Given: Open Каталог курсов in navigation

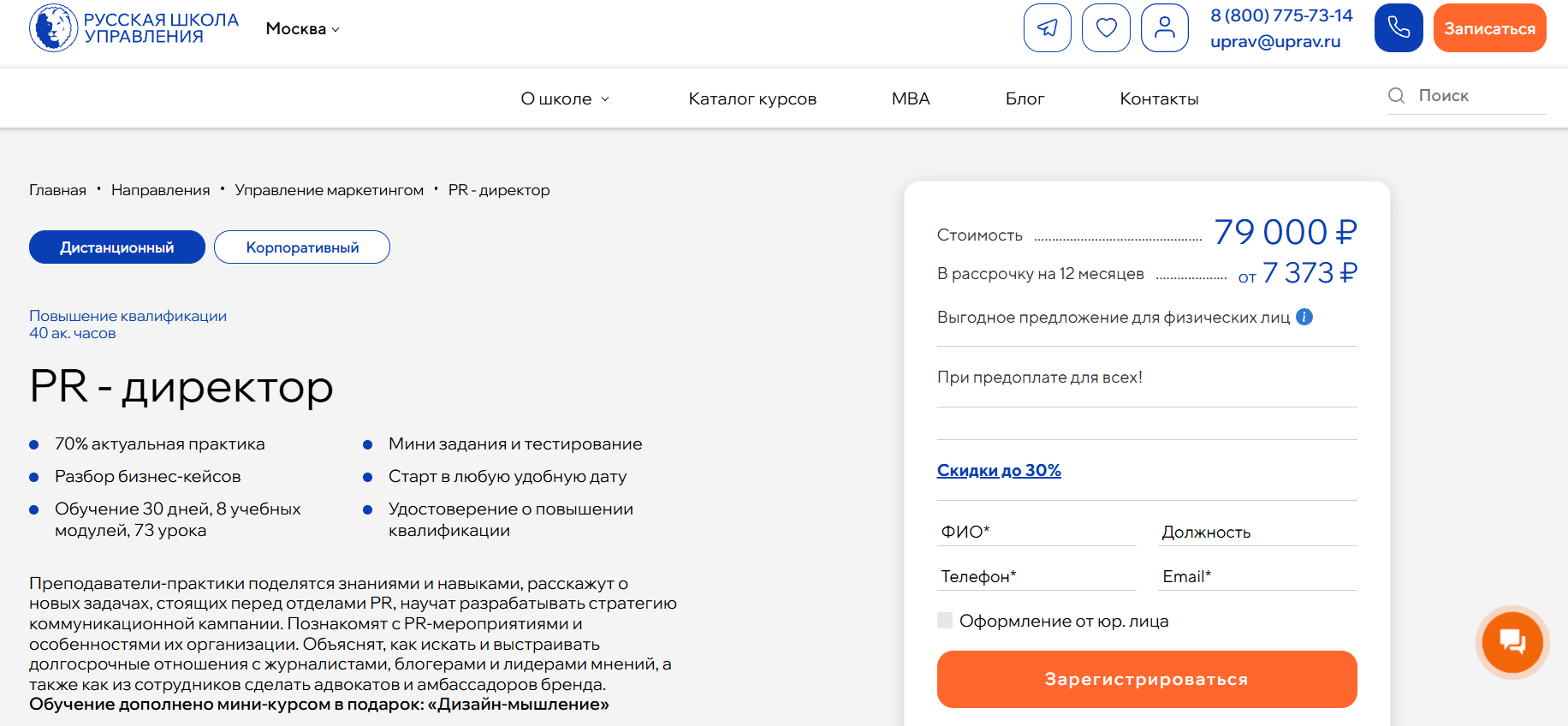Looking at the screenshot, I should click(752, 99).
